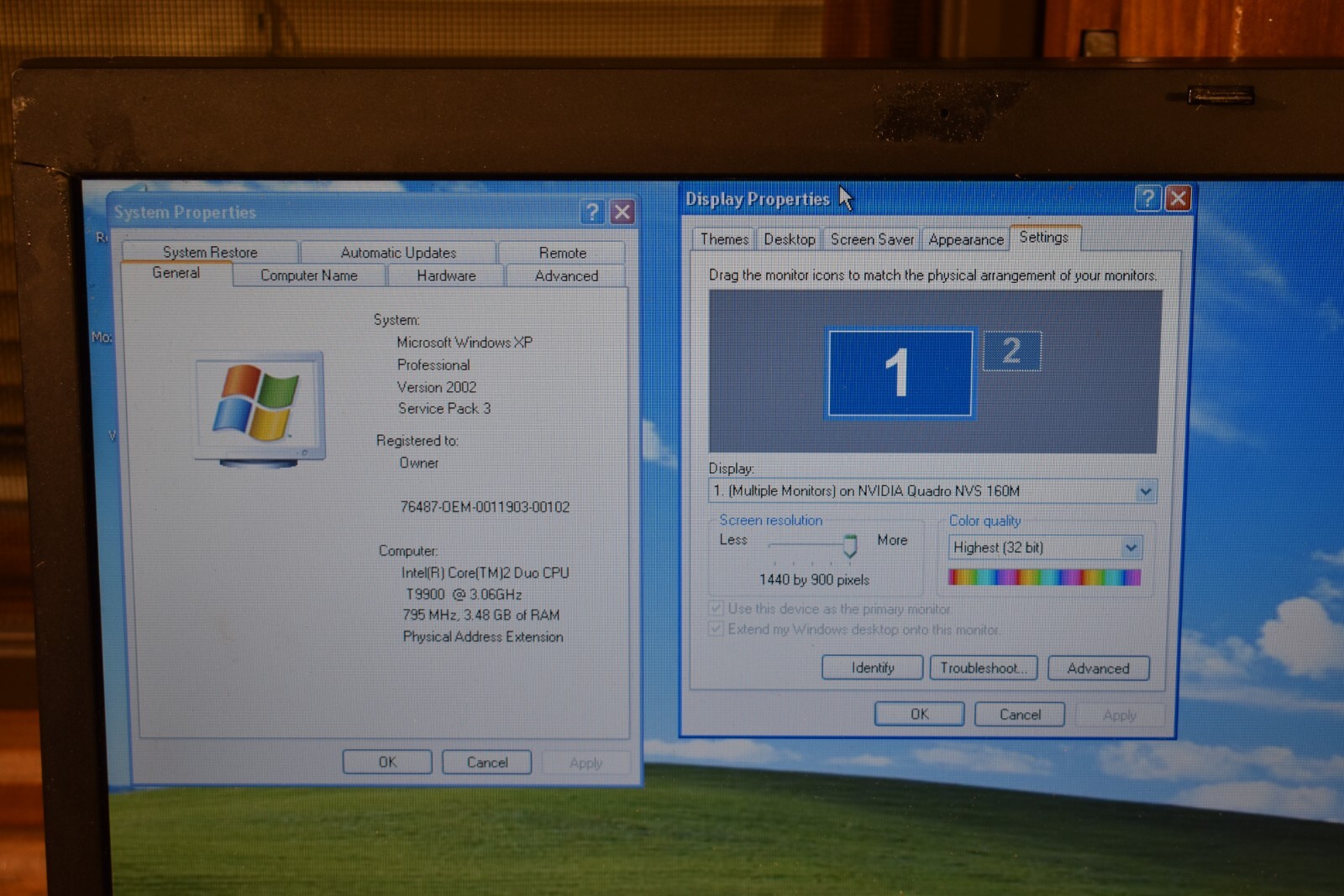
Task: Click 'Microsoft Windows XP' text
Action: click(x=465, y=343)
